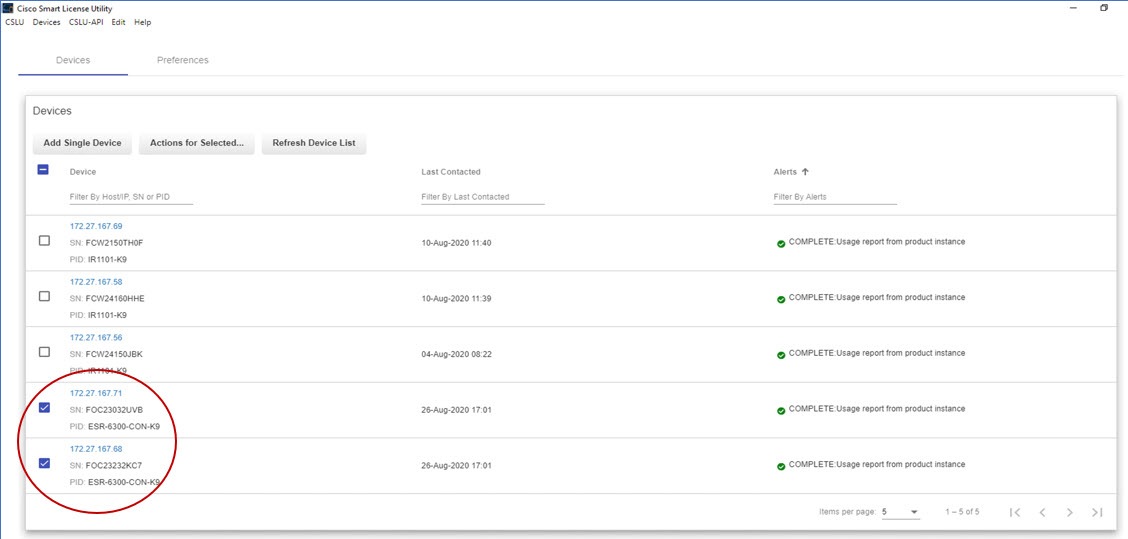Click the Alerts sort arrow icon
The height and width of the screenshot is (539, 1128).
click(x=806, y=172)
